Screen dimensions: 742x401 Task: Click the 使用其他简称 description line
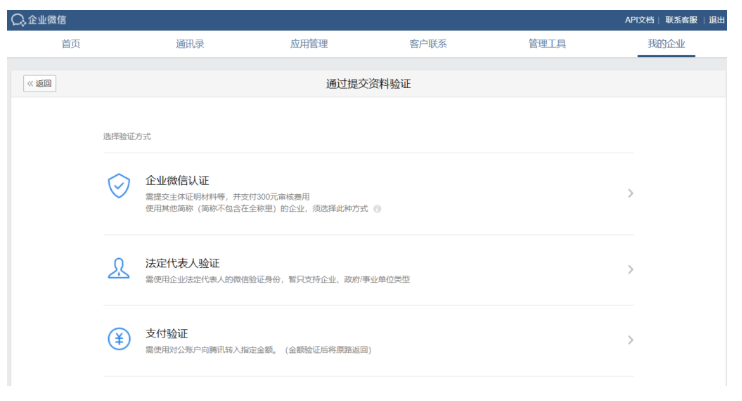coord(256,209)
